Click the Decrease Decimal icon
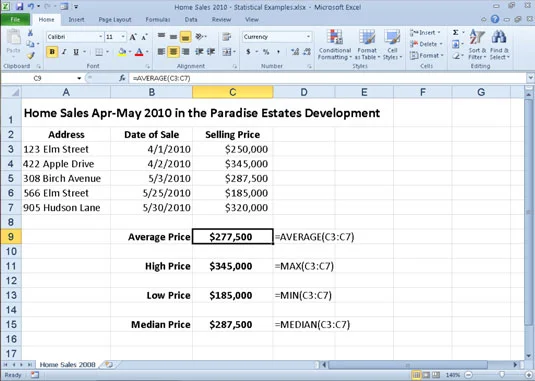535x381 pixels. [x=307, y=52]
